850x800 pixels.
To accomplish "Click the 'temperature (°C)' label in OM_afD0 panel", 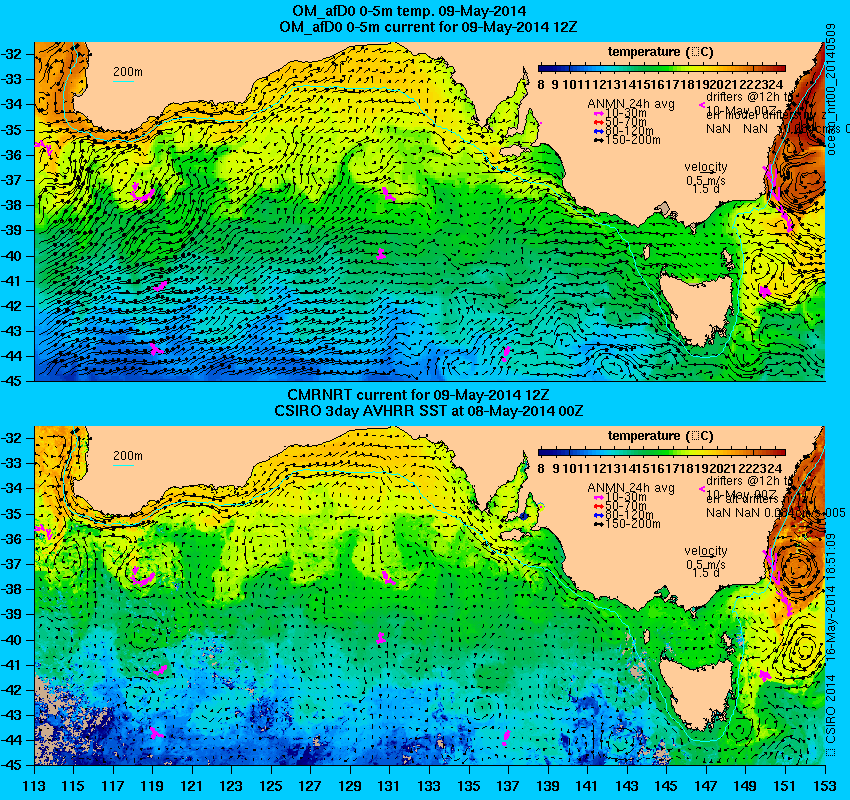I will (x=660, y=52).
